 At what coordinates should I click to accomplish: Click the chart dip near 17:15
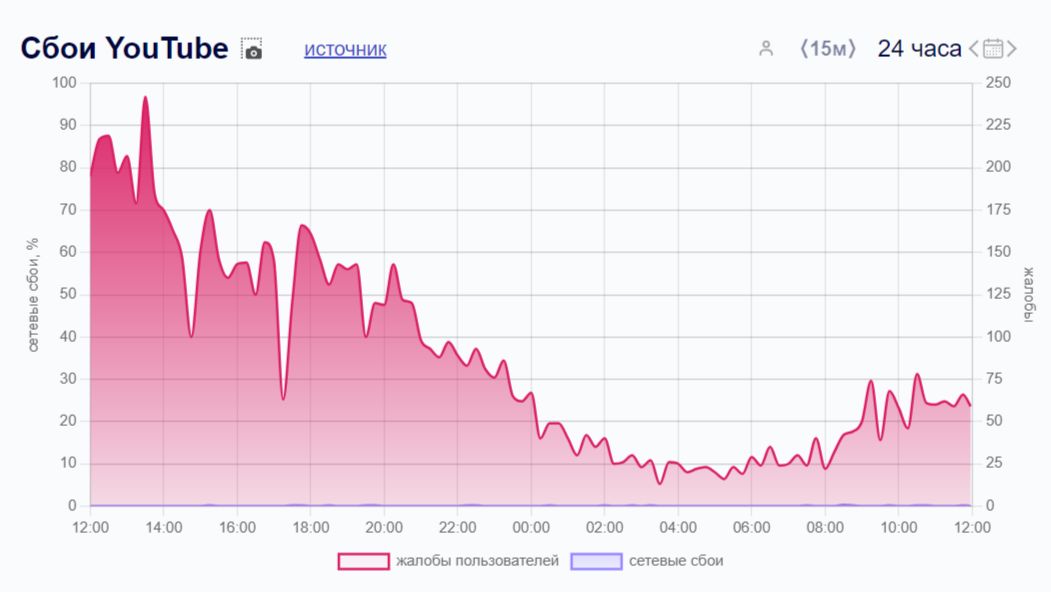(x=283, y=398)
